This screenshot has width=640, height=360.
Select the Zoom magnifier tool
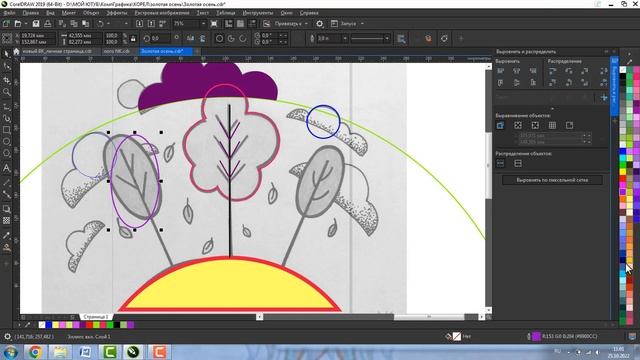point(7,92)
